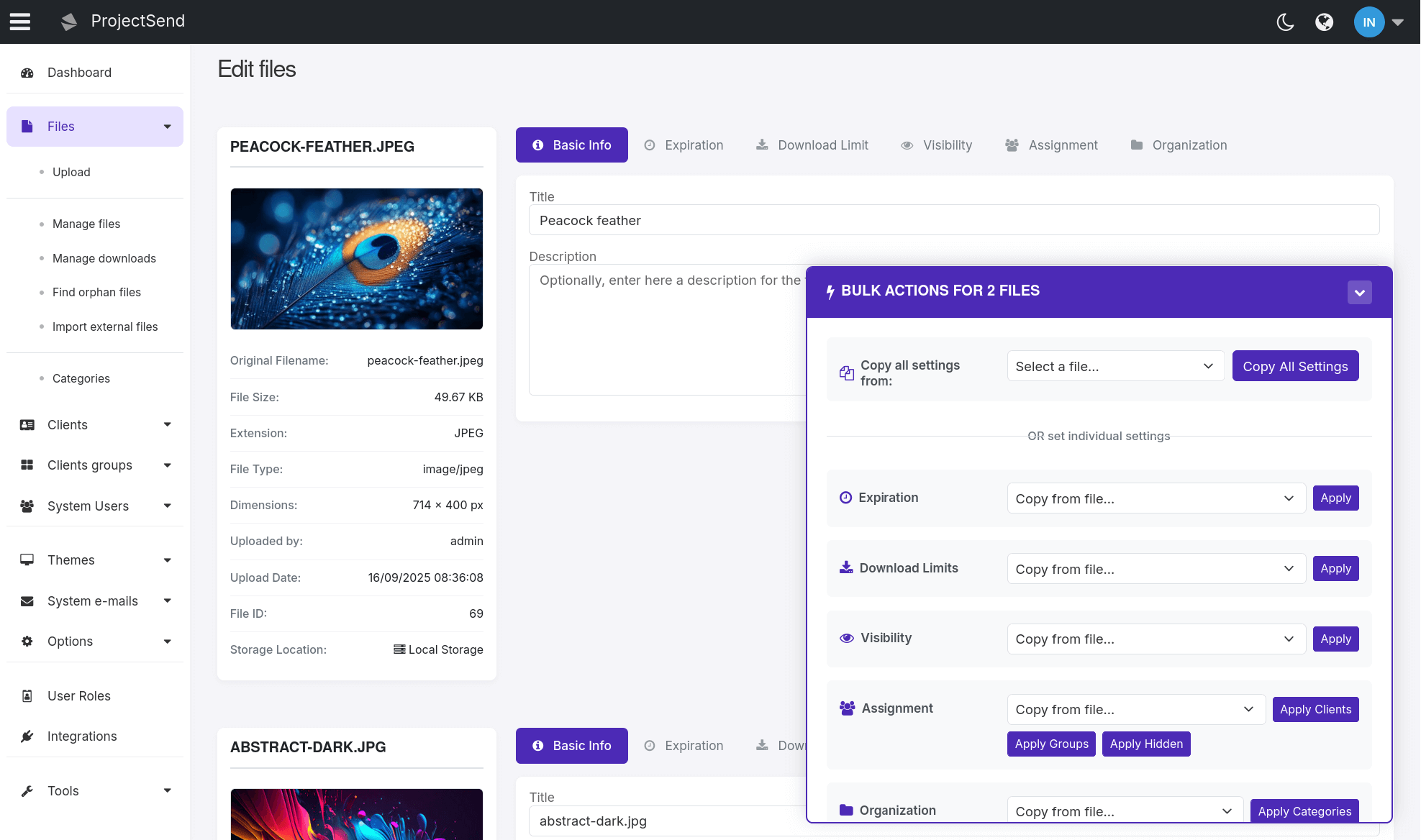Select the Dashboard icon in the sidebar
This screenshot has width=1421, height=840.
[x=27, y=72]
